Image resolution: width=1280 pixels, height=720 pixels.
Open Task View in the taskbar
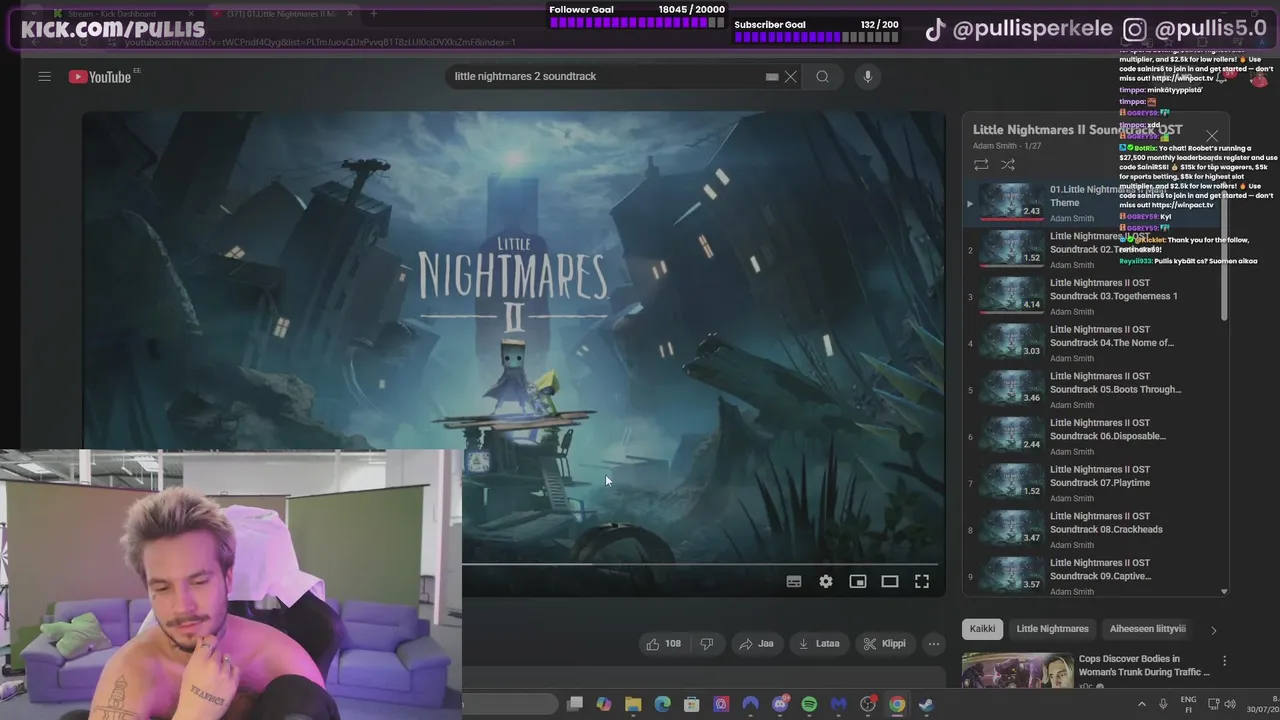(x=575, y=704)
